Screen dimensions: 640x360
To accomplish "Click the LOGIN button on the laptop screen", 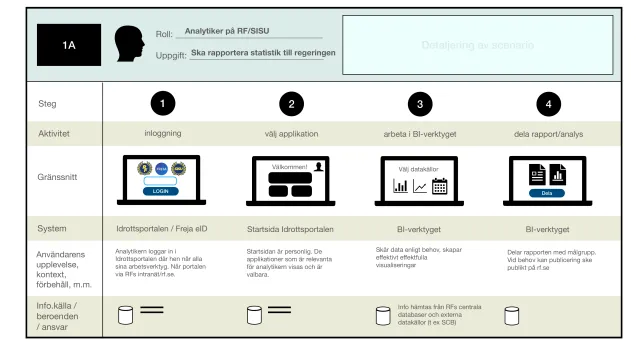I will click(x=160, y=191).
